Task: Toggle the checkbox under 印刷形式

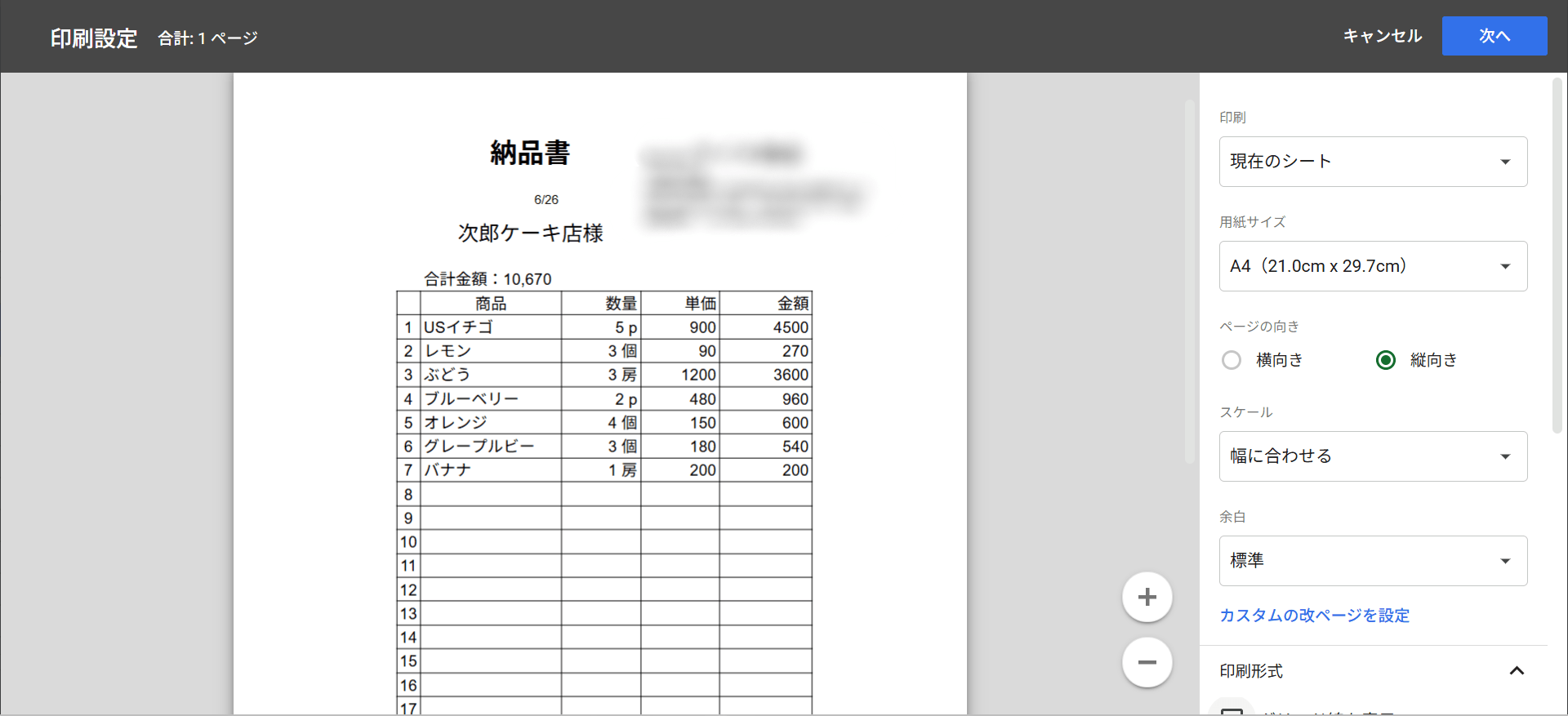Action: 1232,711
